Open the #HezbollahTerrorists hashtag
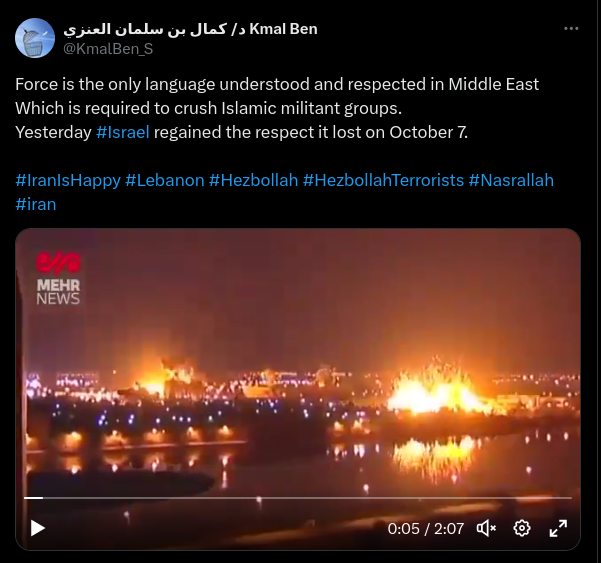 click(383, 180)
